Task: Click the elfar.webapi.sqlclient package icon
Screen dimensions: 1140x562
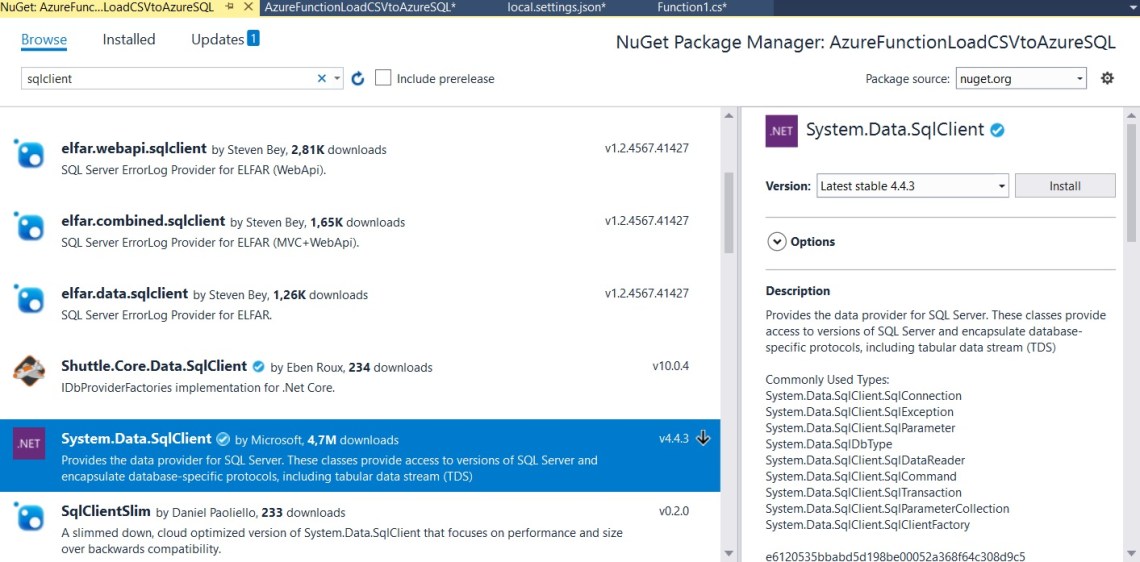Action: coord(30,153)
